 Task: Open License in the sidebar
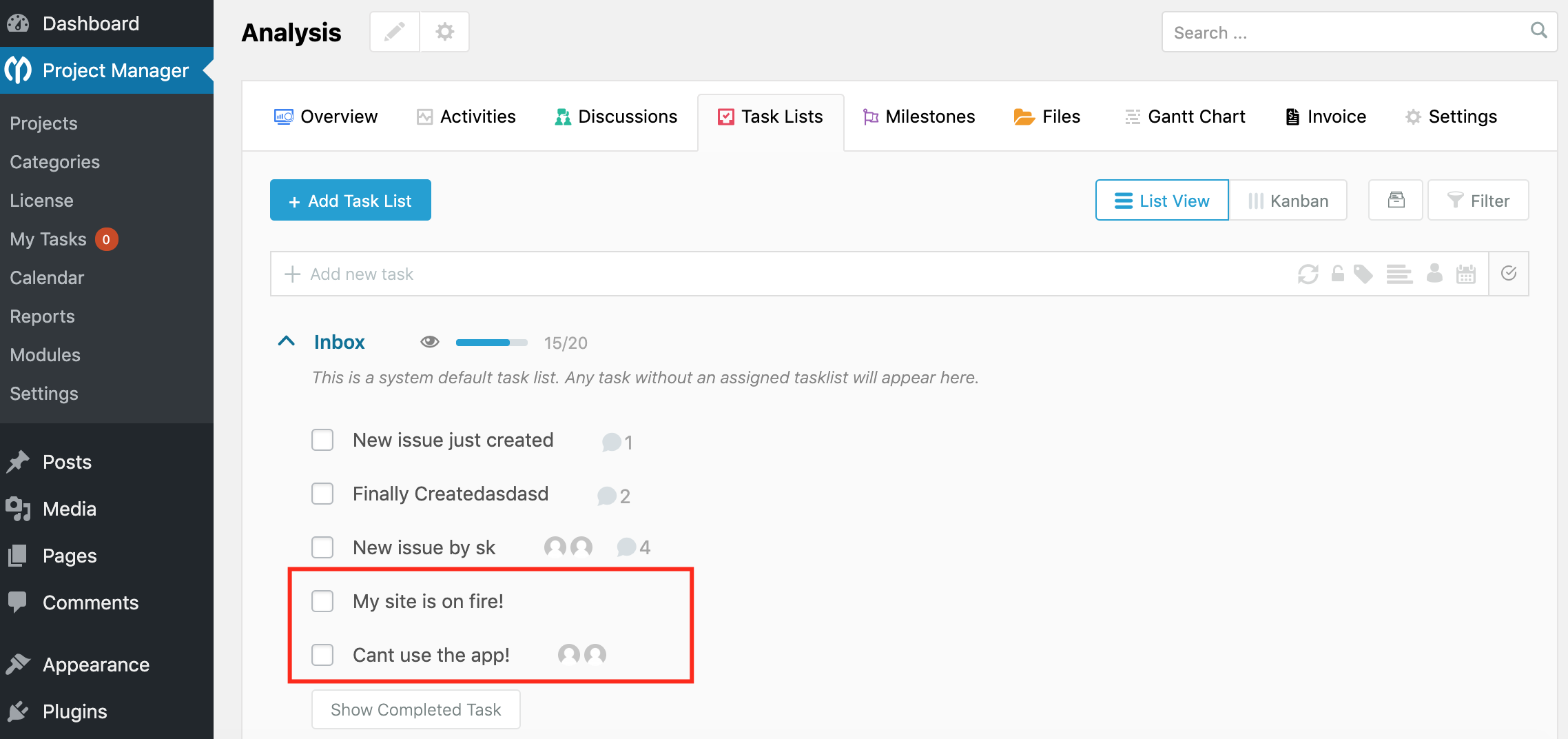[41, 201]
